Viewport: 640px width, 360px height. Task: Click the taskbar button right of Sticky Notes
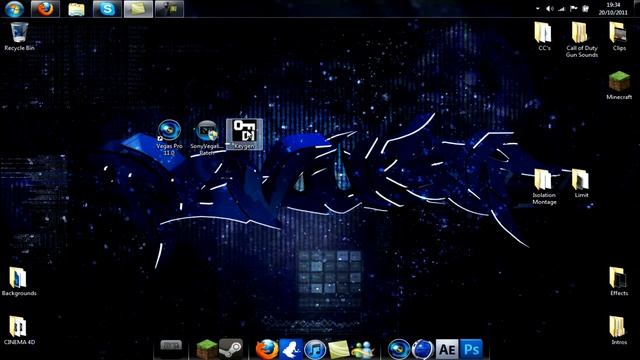coord(169,9)
